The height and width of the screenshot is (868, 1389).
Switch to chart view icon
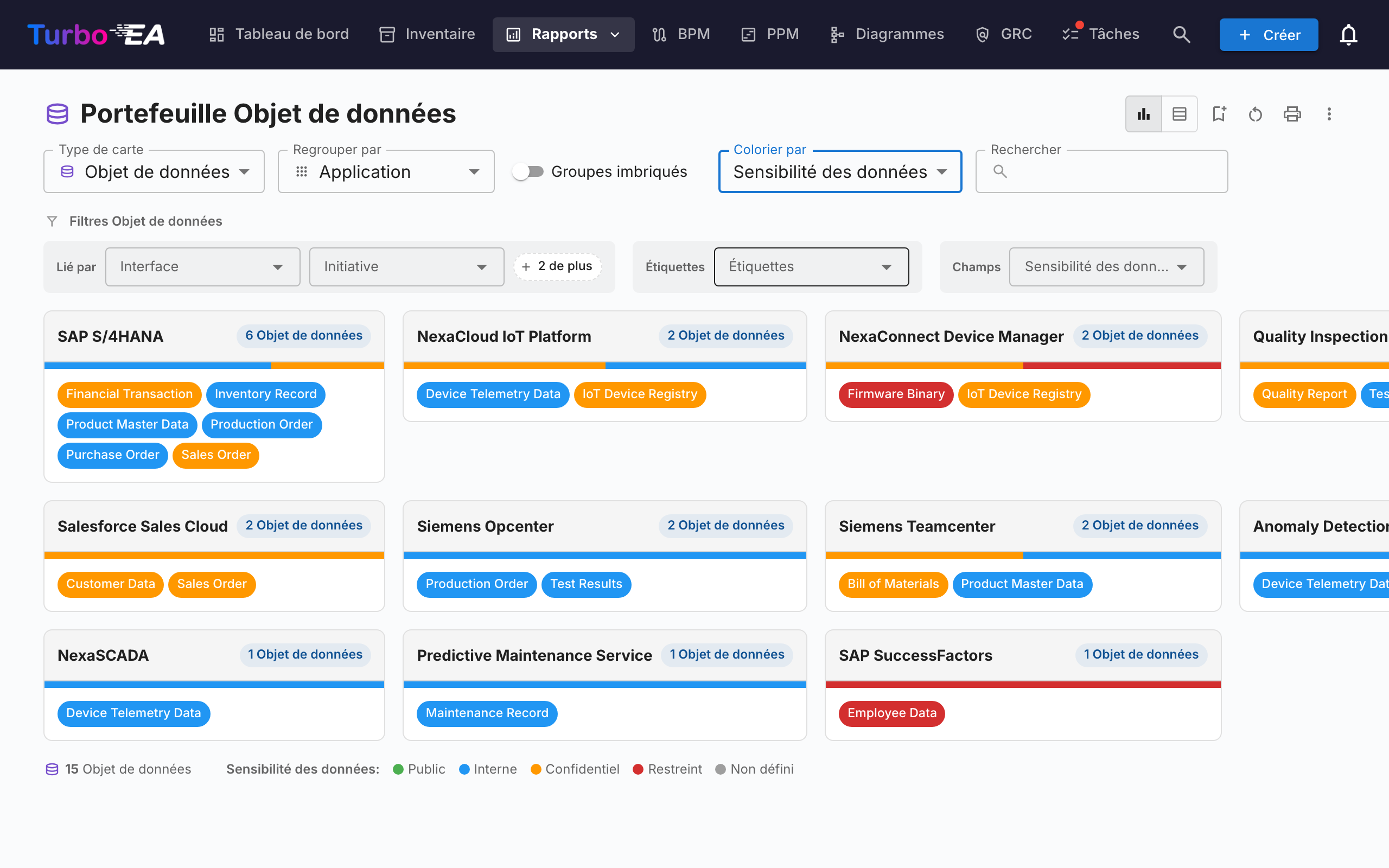click(1143, 114)
